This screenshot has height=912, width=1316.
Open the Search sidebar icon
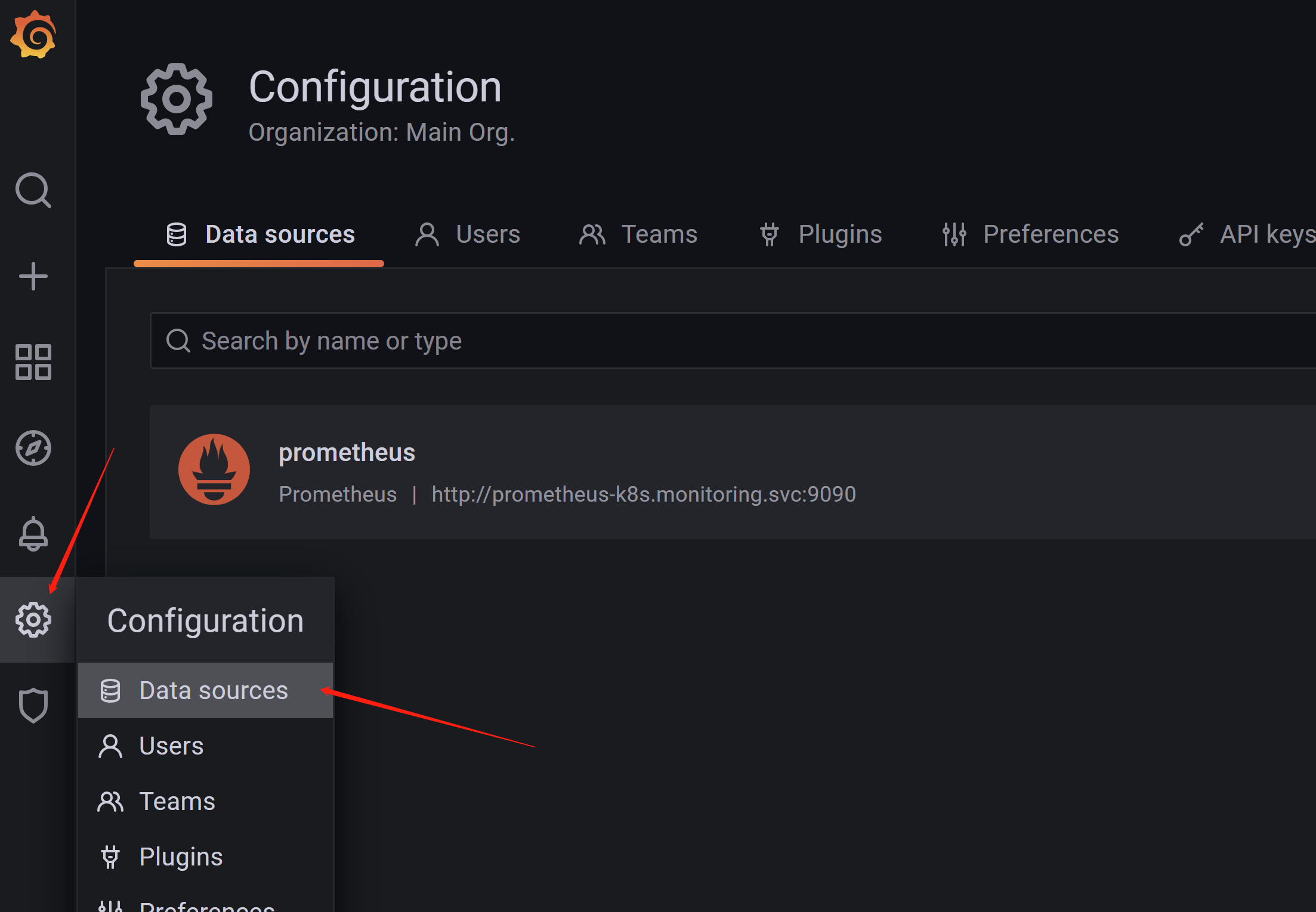coord(33,191)
